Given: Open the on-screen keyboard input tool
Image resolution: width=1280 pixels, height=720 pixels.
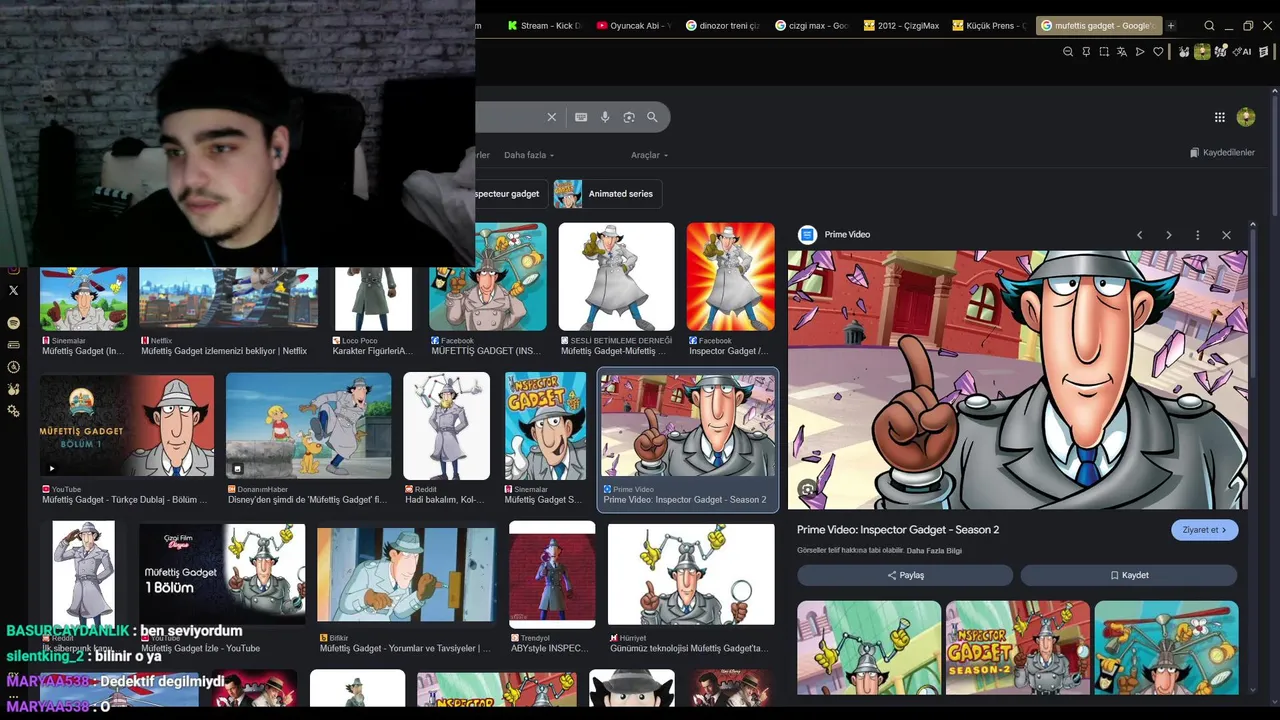Looking at the screenshot, I should [581, 117].
